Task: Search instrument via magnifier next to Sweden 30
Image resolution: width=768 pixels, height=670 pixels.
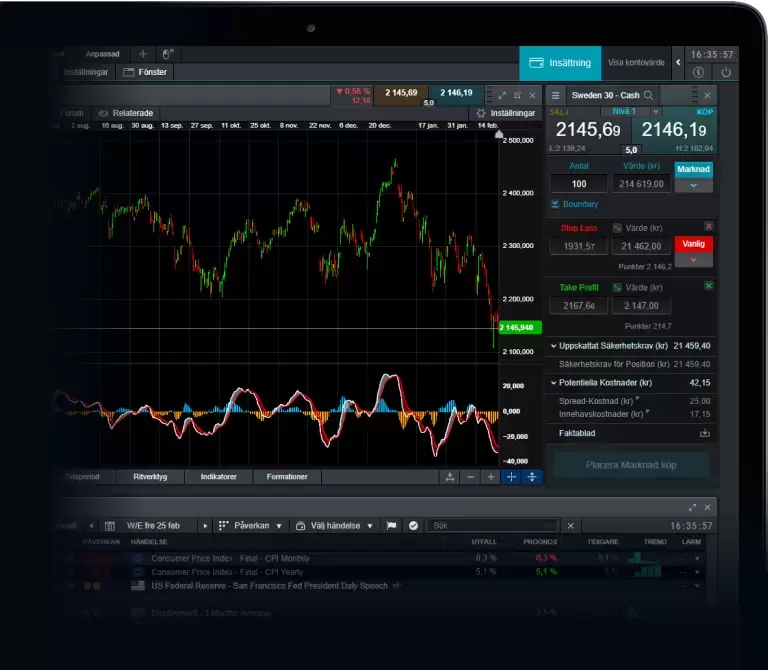Action: pos(649,95)
